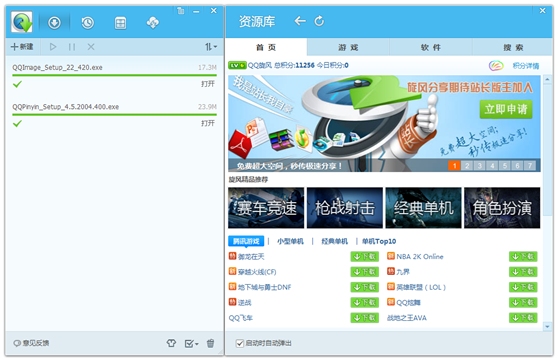Viewport: 558px width, 360px height.
Task: Download 地下城与勇士DNF game
Action: pos(364,287)
